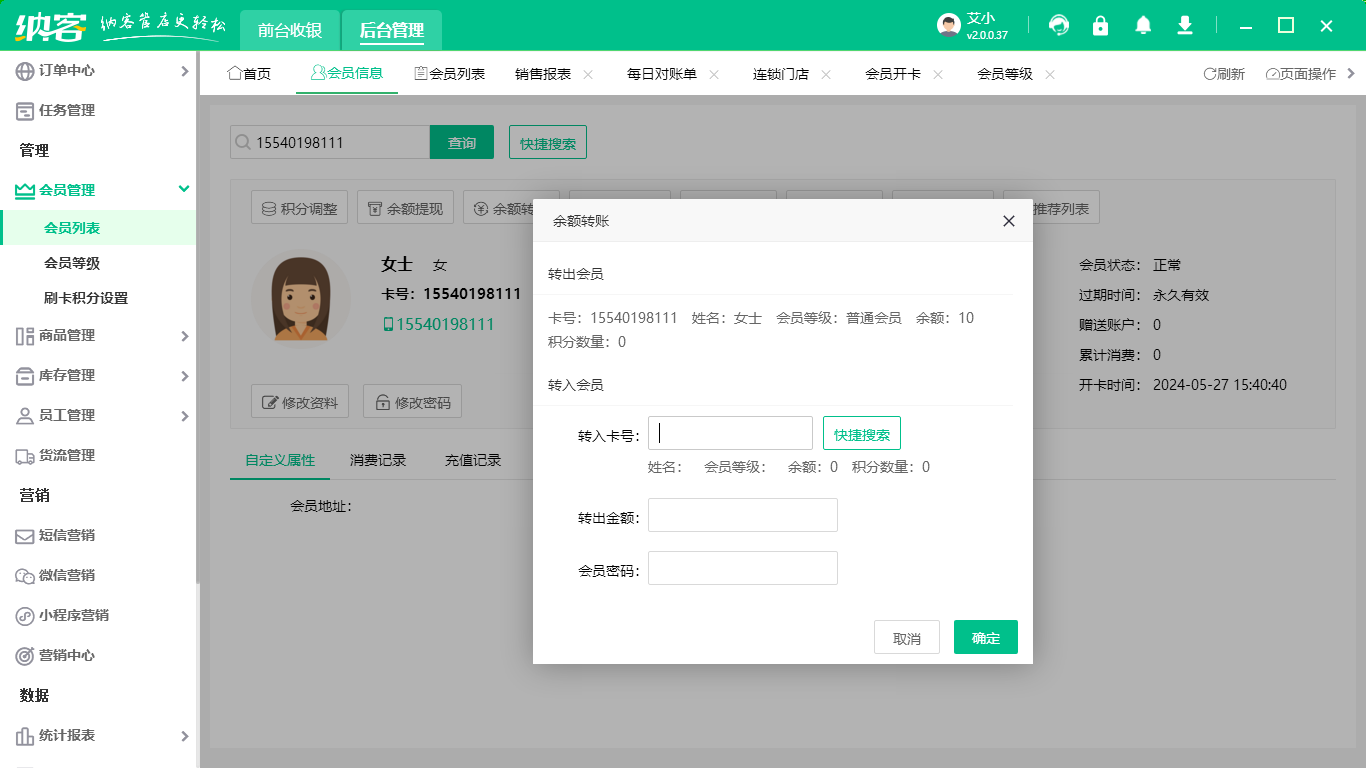The image size is (1366, 768).
Task: Click the 营销中心 target icon
Action: 22,656
